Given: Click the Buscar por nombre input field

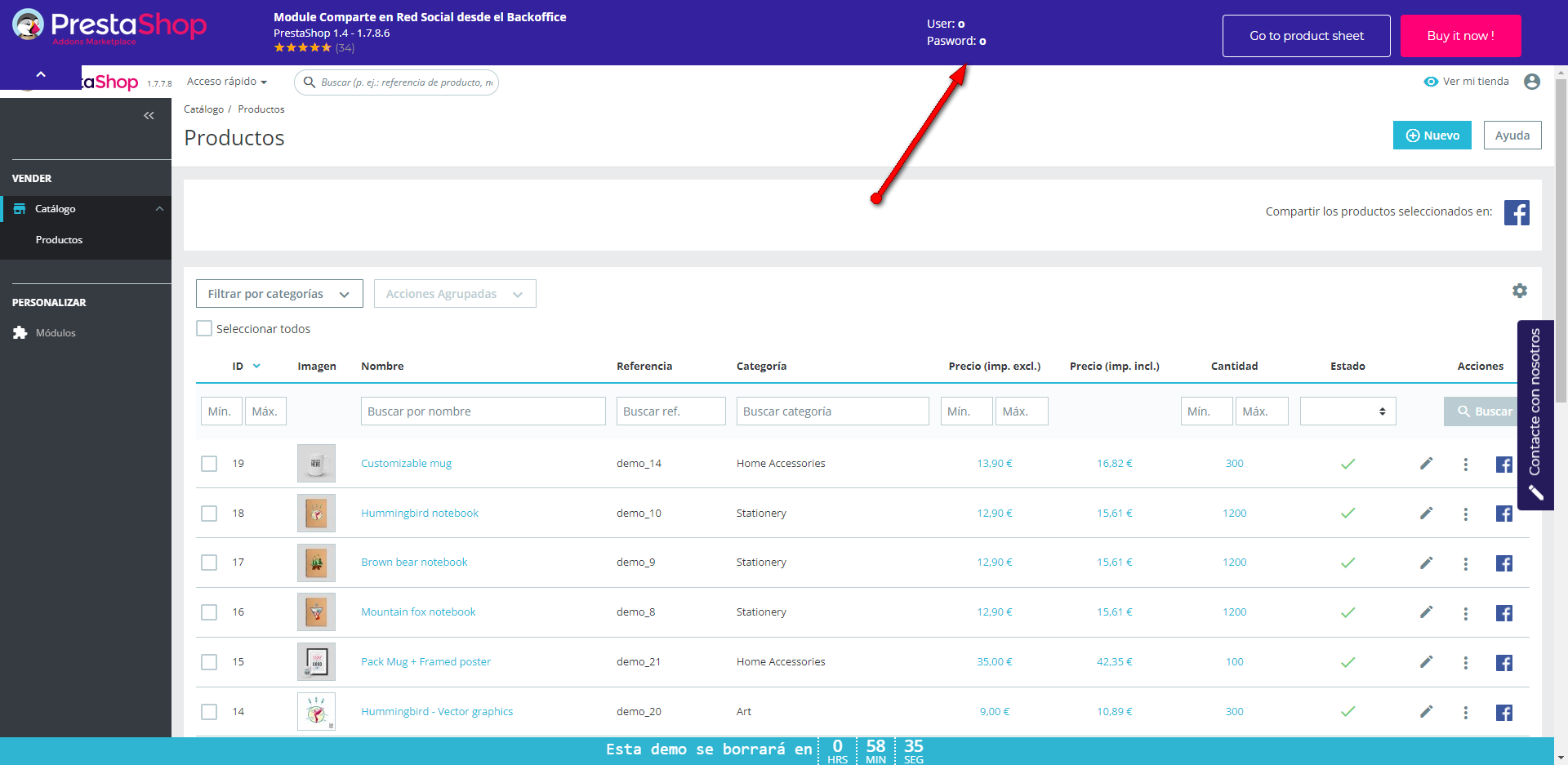Looking at the screenshot, I should click(483, 411).
